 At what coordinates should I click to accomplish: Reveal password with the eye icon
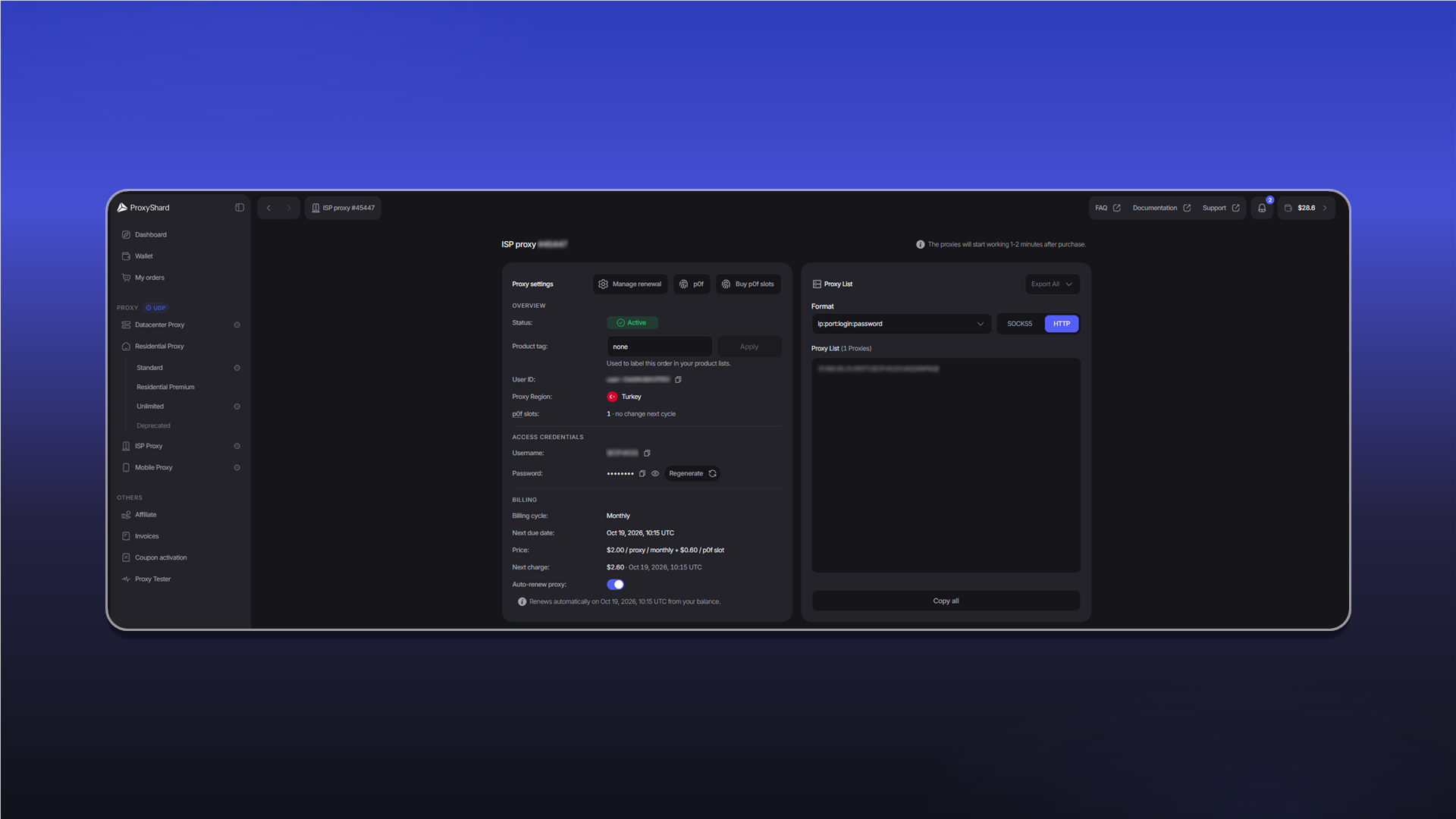655,474
